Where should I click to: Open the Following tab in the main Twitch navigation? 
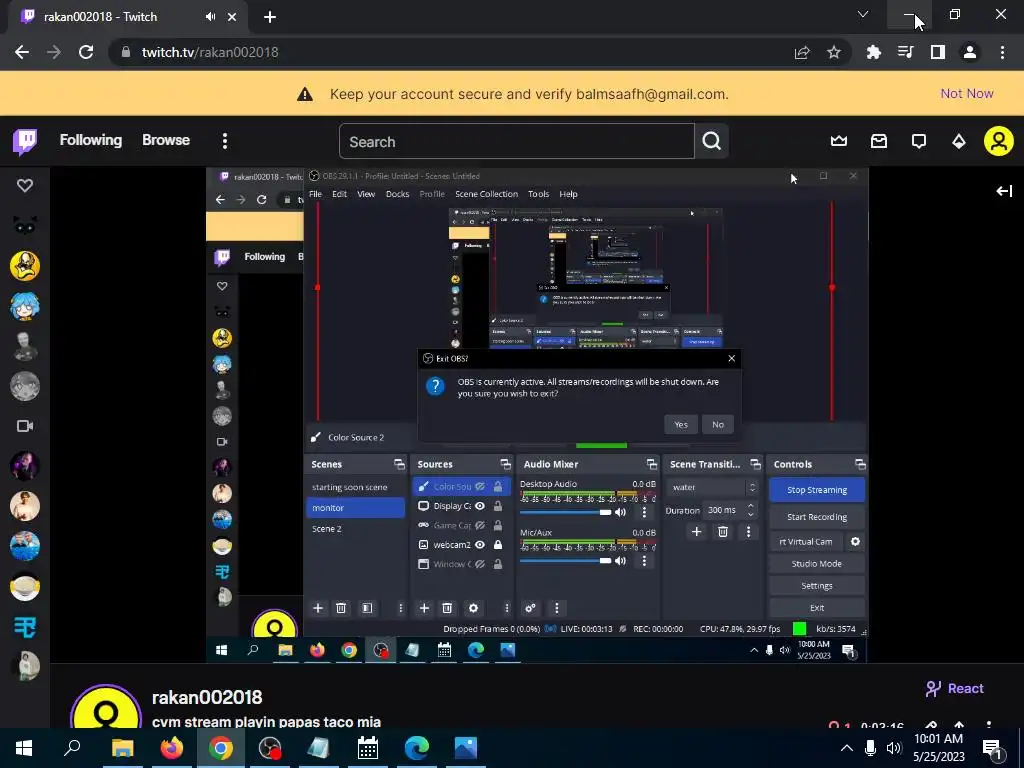pos(91,140)
